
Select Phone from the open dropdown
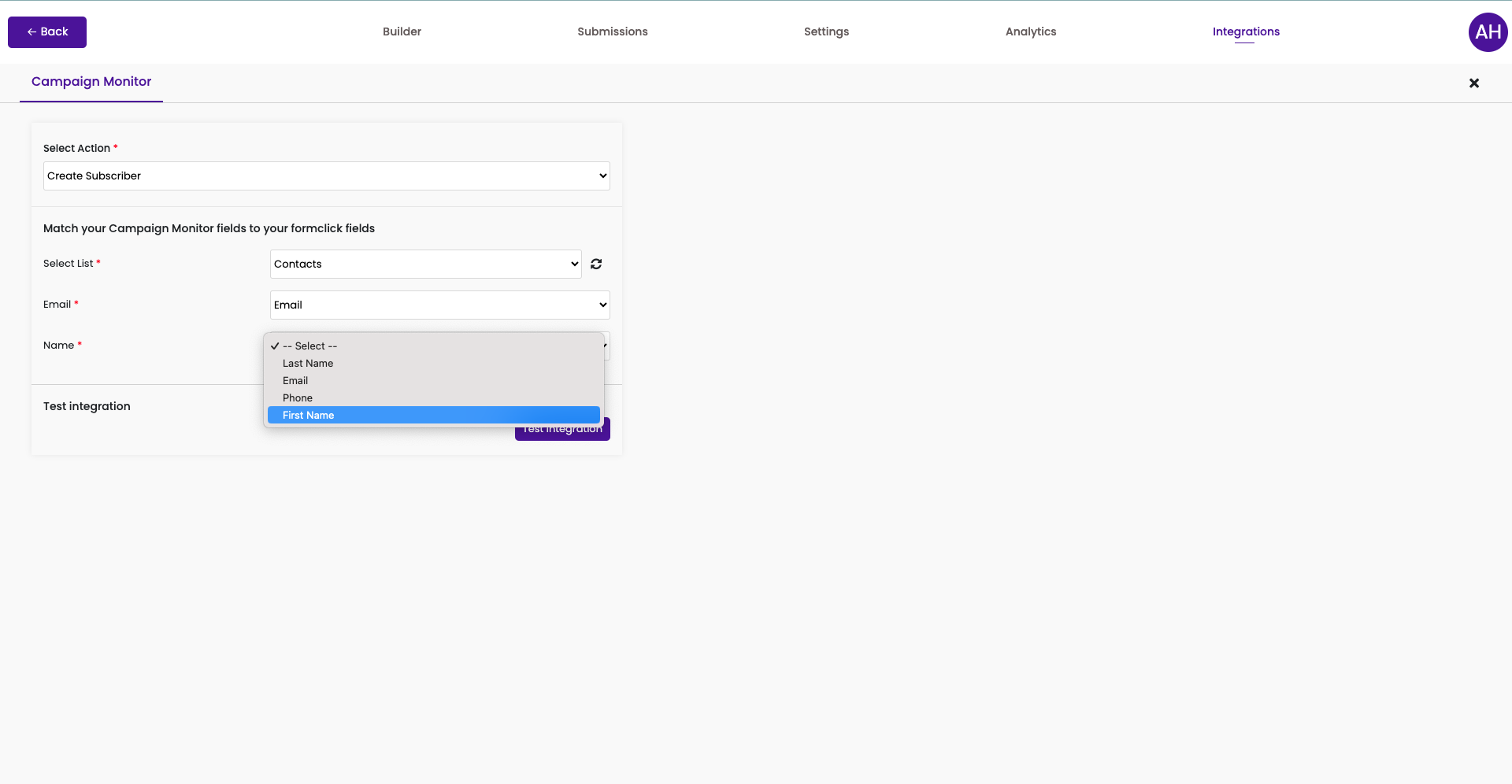point(434,398)
